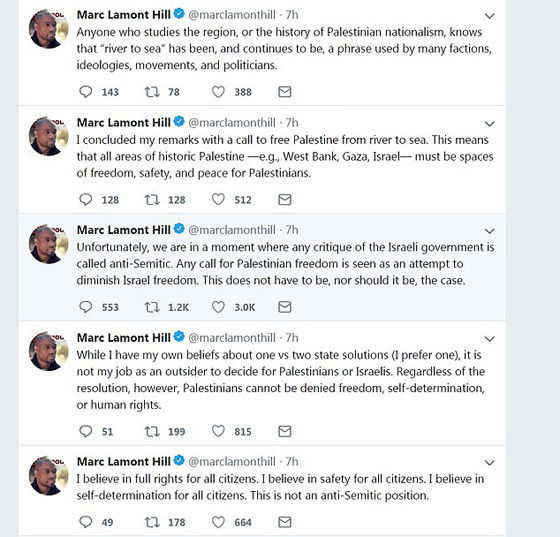Retweet the tweet with 1.2K retweets
The image size is (560, 537).
click(x=152, y=307)
